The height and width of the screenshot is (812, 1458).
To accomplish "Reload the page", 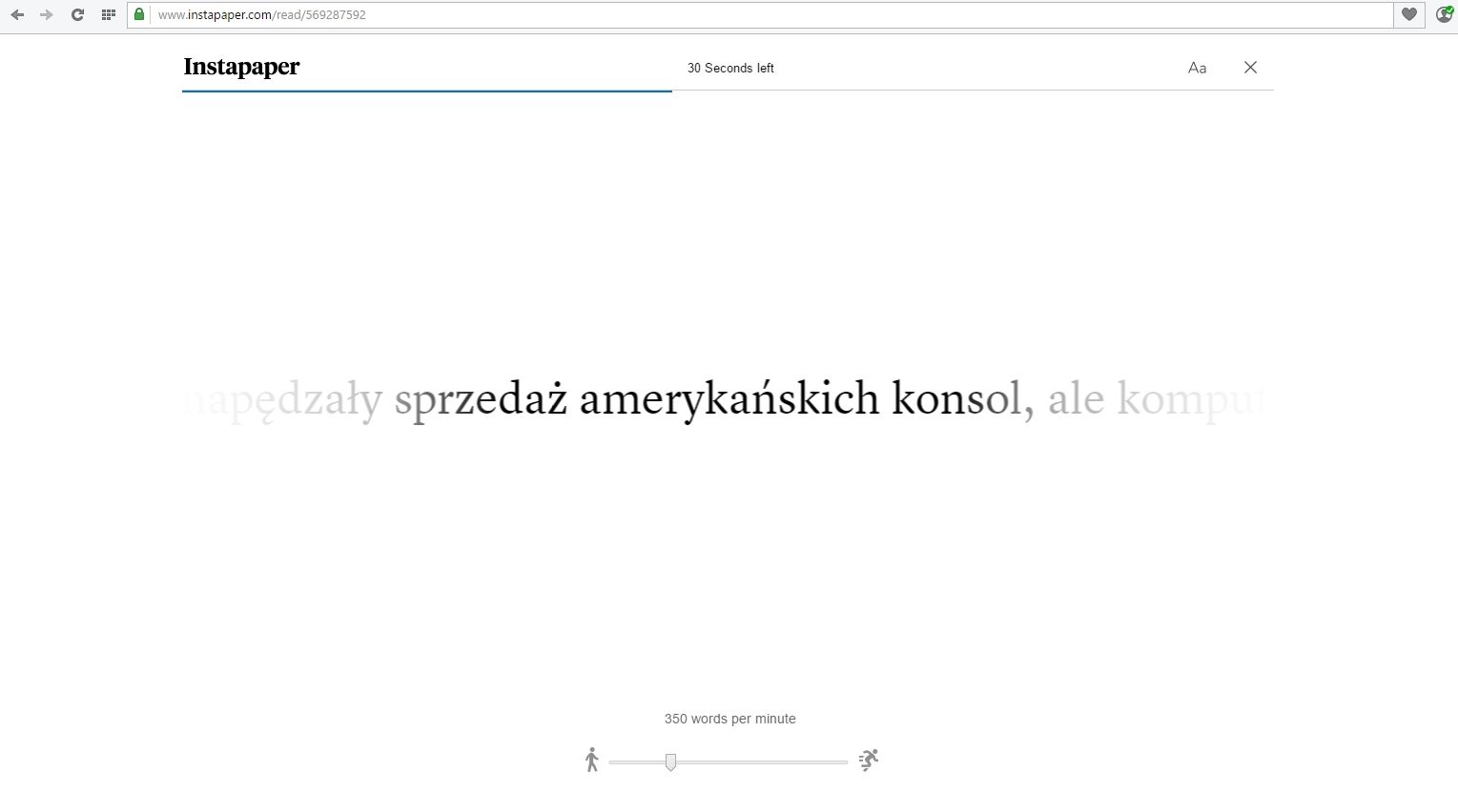I will tap(77, 14).
